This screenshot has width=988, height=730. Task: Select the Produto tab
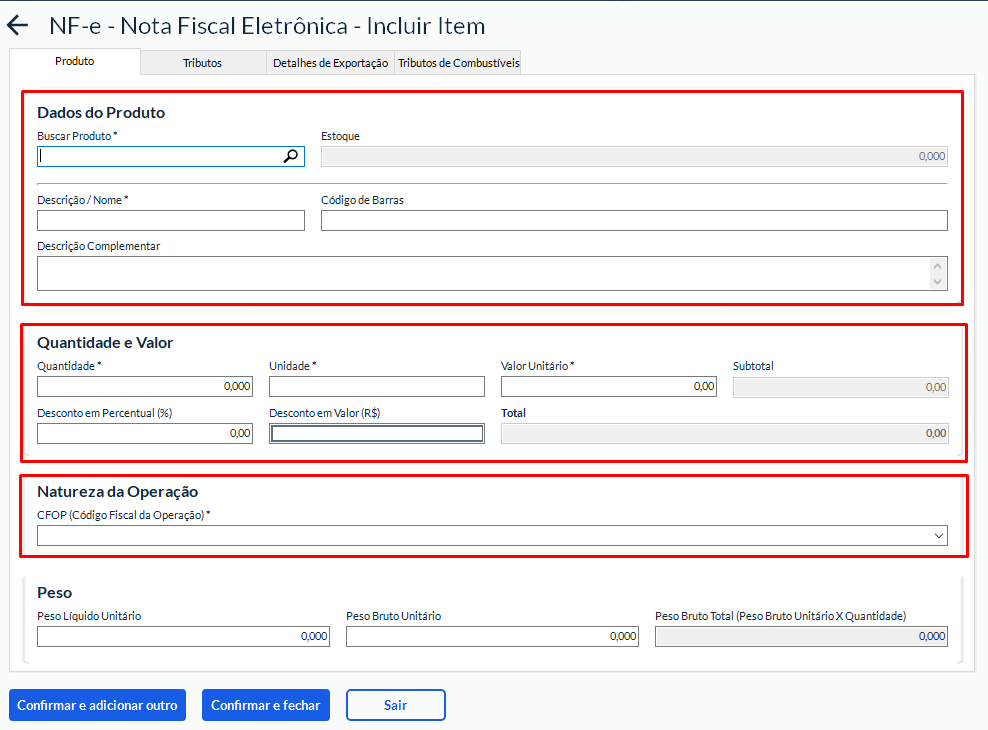click(x=75, y=61)
